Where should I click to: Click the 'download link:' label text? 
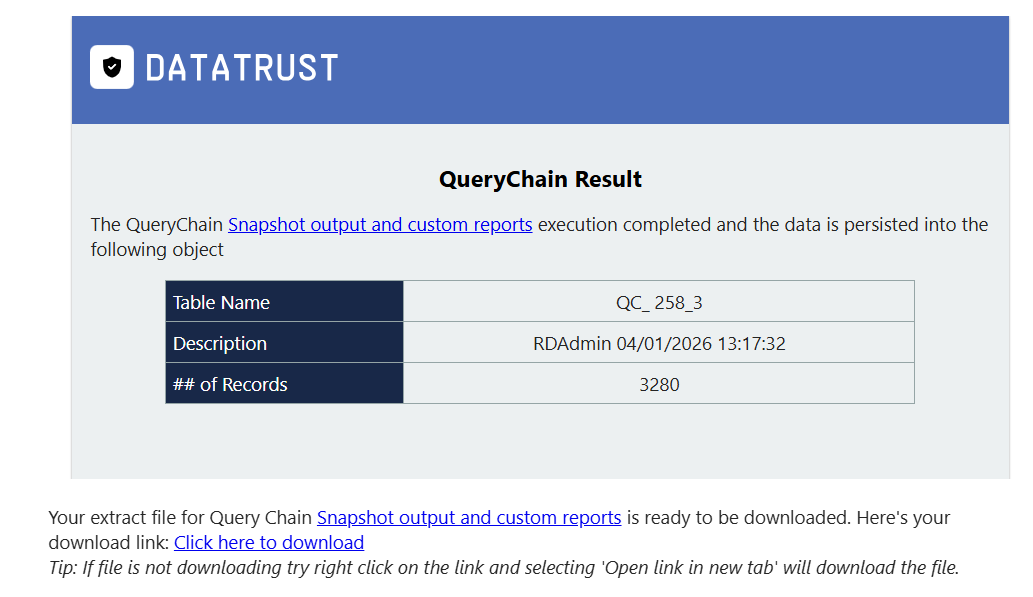(x=109, y=543)
